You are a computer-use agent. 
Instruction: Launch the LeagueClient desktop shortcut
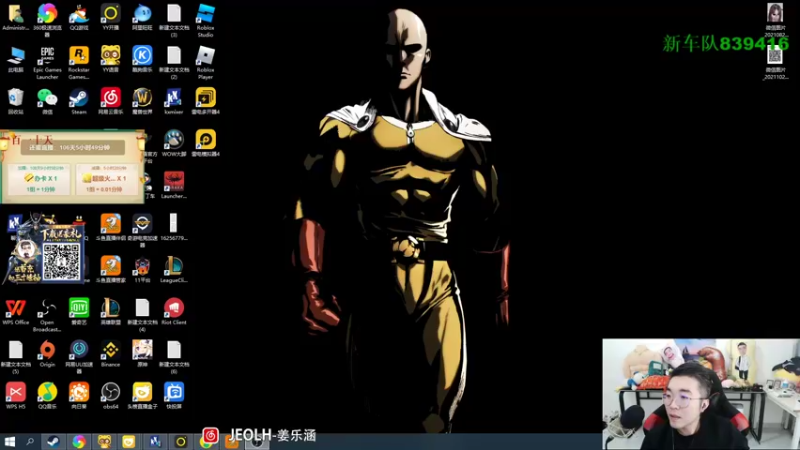pyautogui.click(x=173, y=269)
